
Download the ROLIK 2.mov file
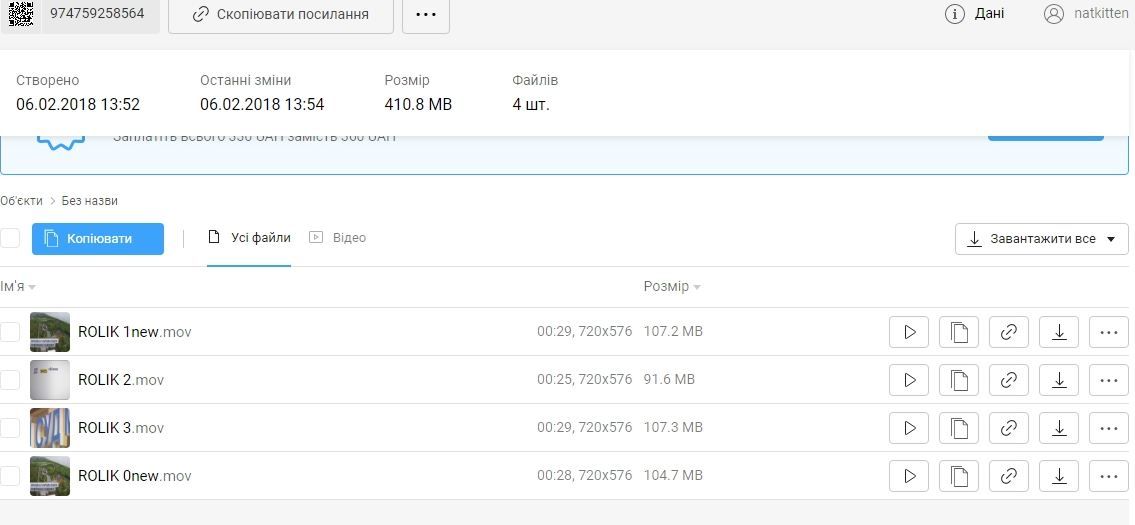[1058, 380]
